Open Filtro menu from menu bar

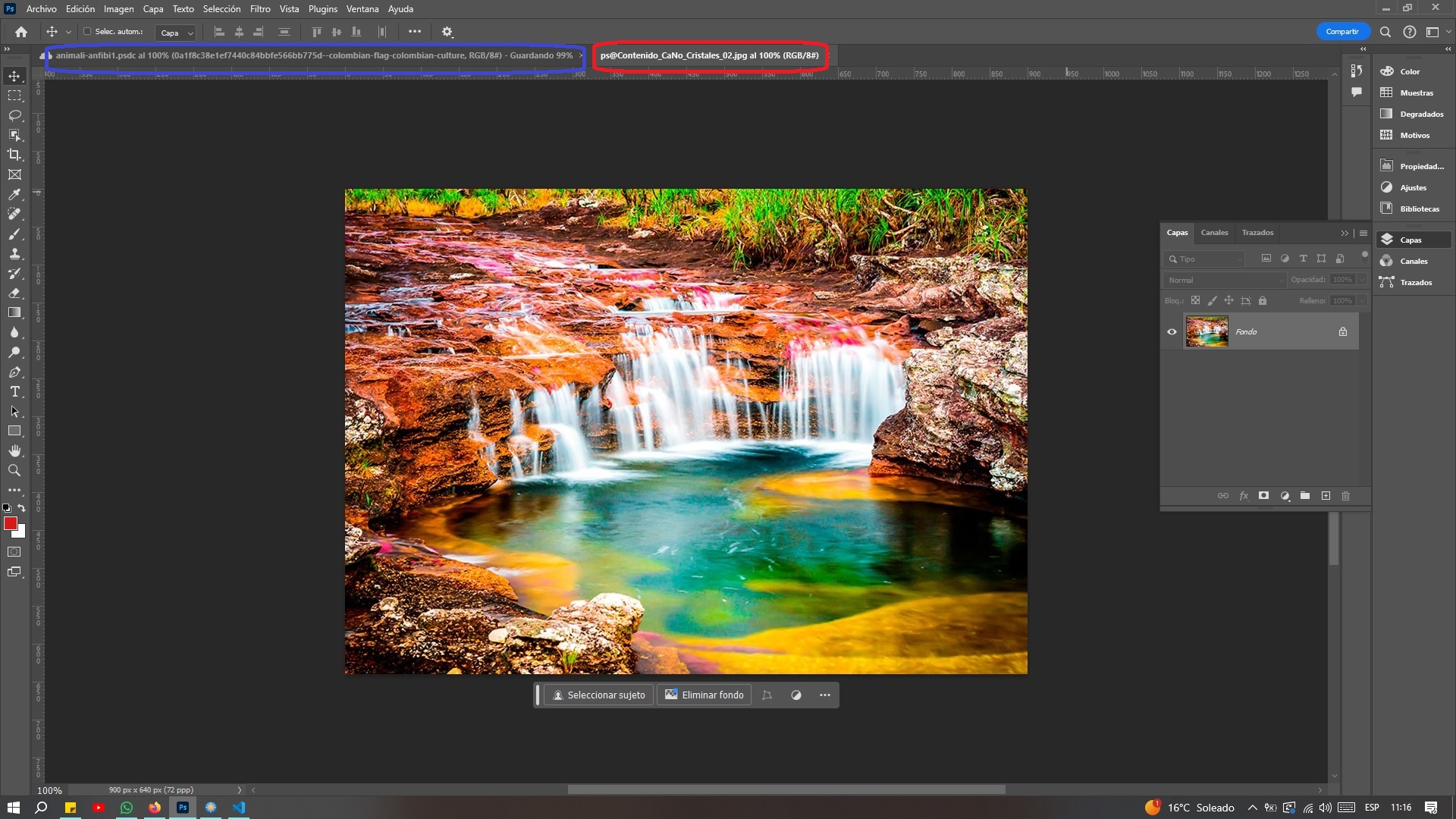pyautogui.click(x=260, y=9)
